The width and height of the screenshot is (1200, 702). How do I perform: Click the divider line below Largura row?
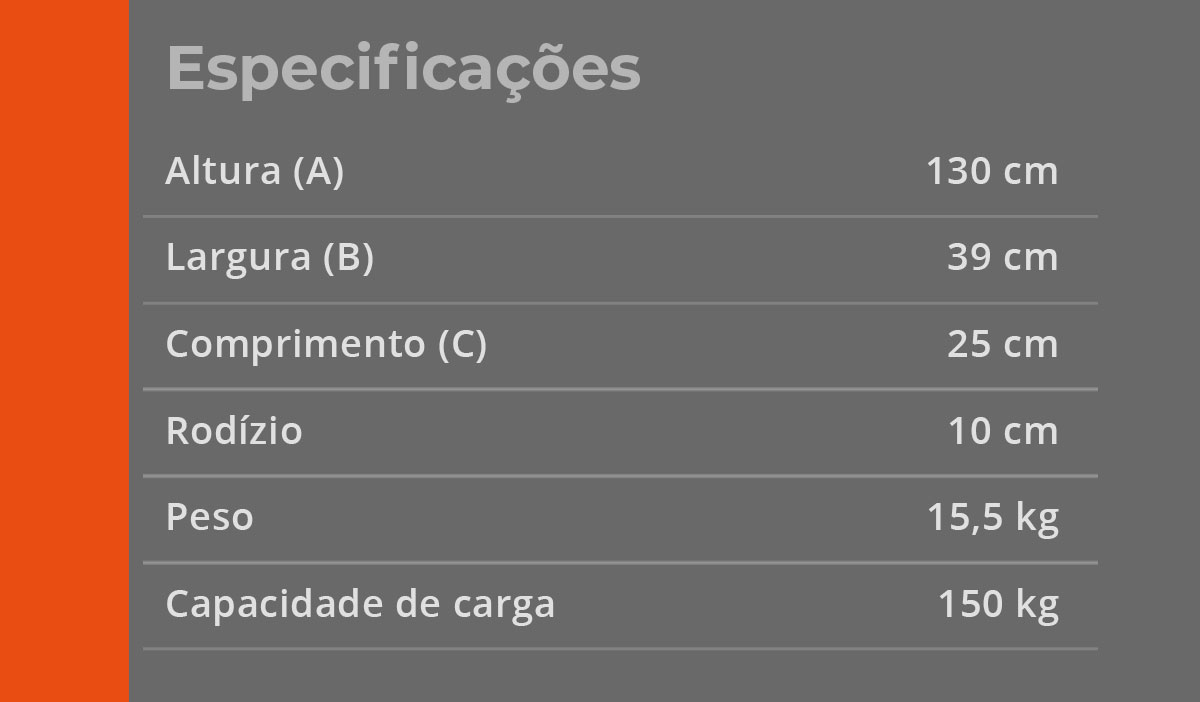click(620, 303)
